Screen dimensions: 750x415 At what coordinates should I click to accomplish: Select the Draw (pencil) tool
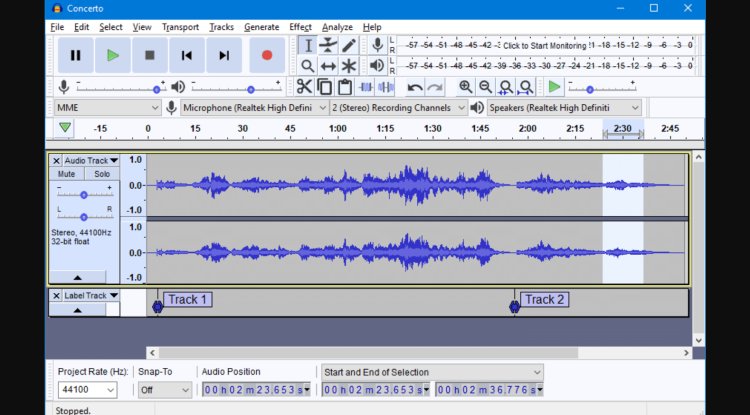click(x=349, y=45)
